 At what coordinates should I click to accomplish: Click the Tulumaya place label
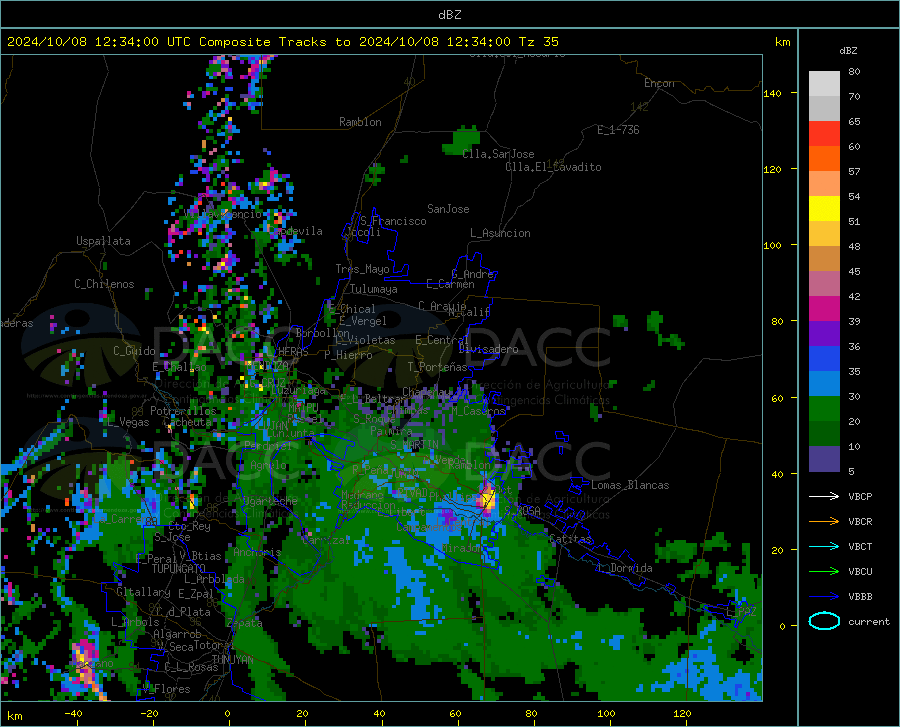tap(374, 289)
